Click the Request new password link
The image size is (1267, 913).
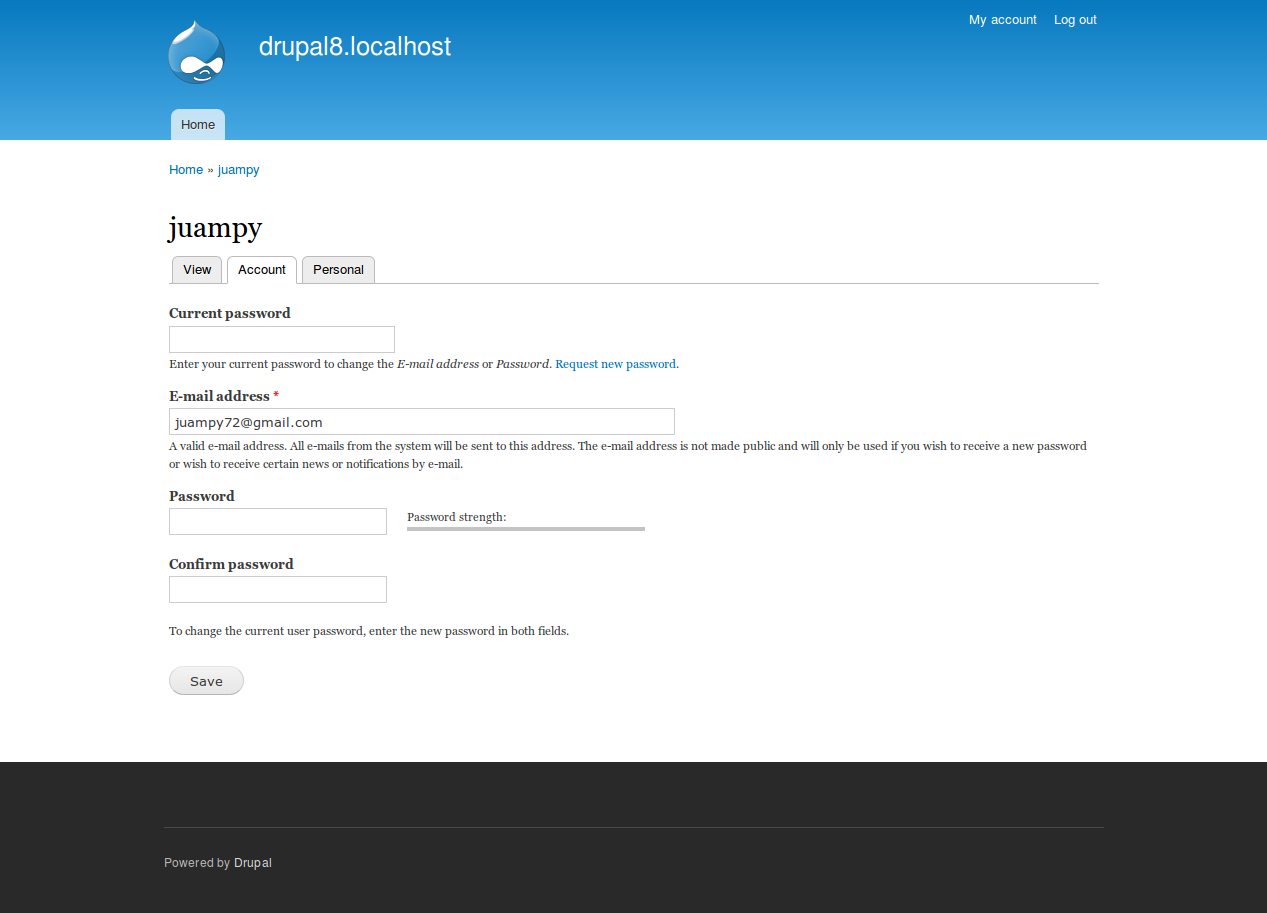(x=615, y=364)
